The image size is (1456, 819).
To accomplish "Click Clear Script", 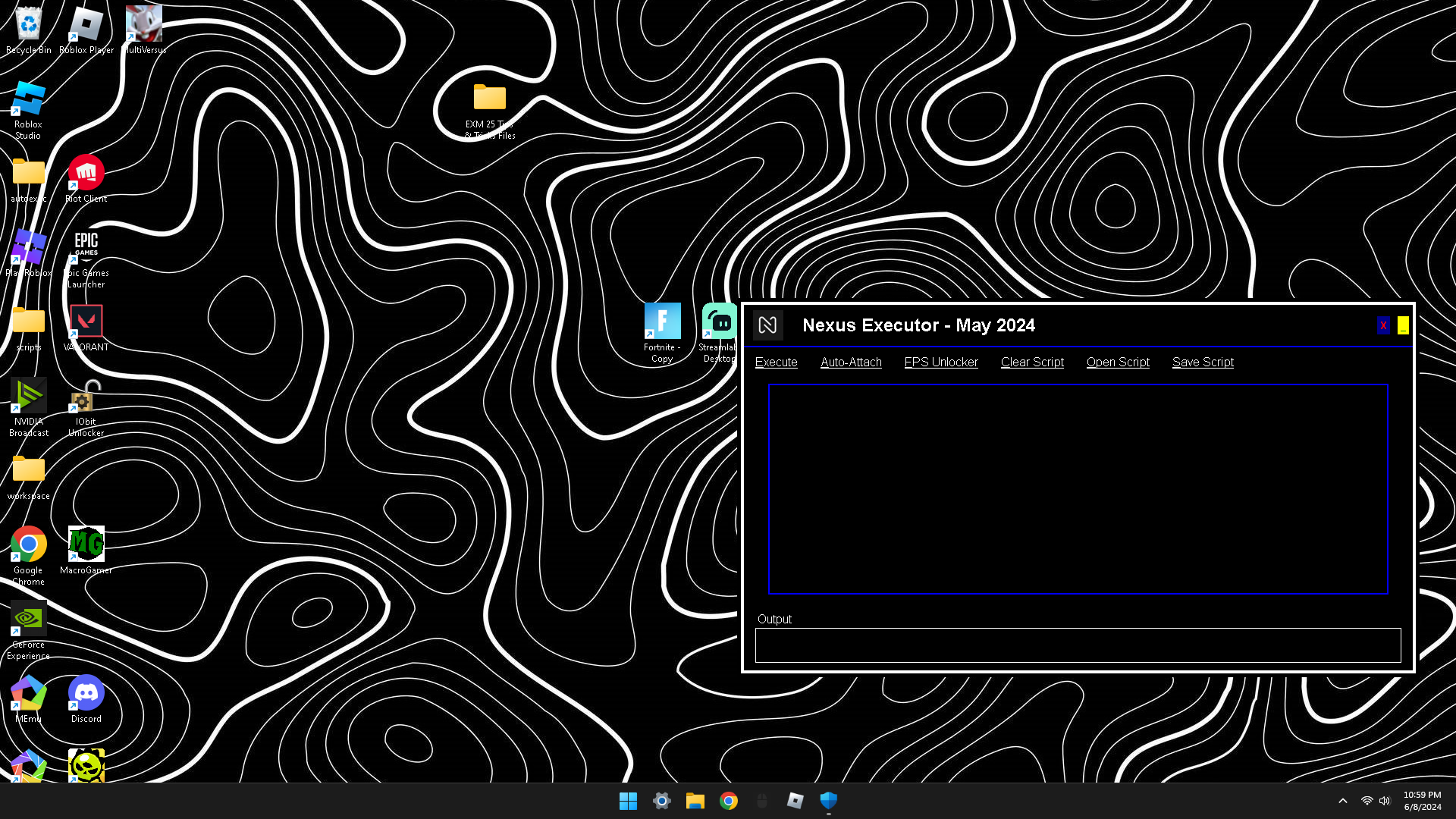I will tap(1031, 362).
